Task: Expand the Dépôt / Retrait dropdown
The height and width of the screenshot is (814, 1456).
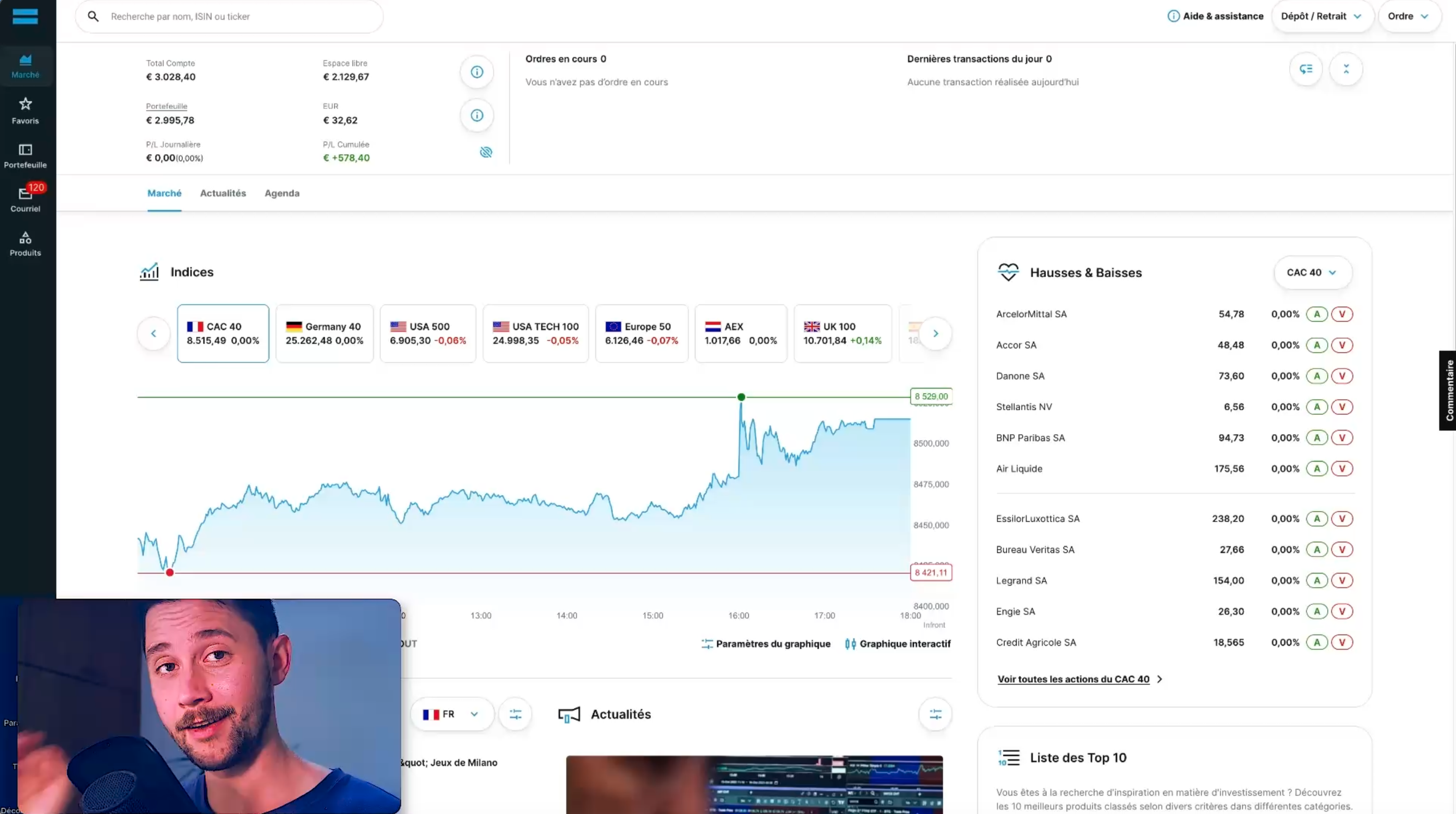Action: [1322, 16]
